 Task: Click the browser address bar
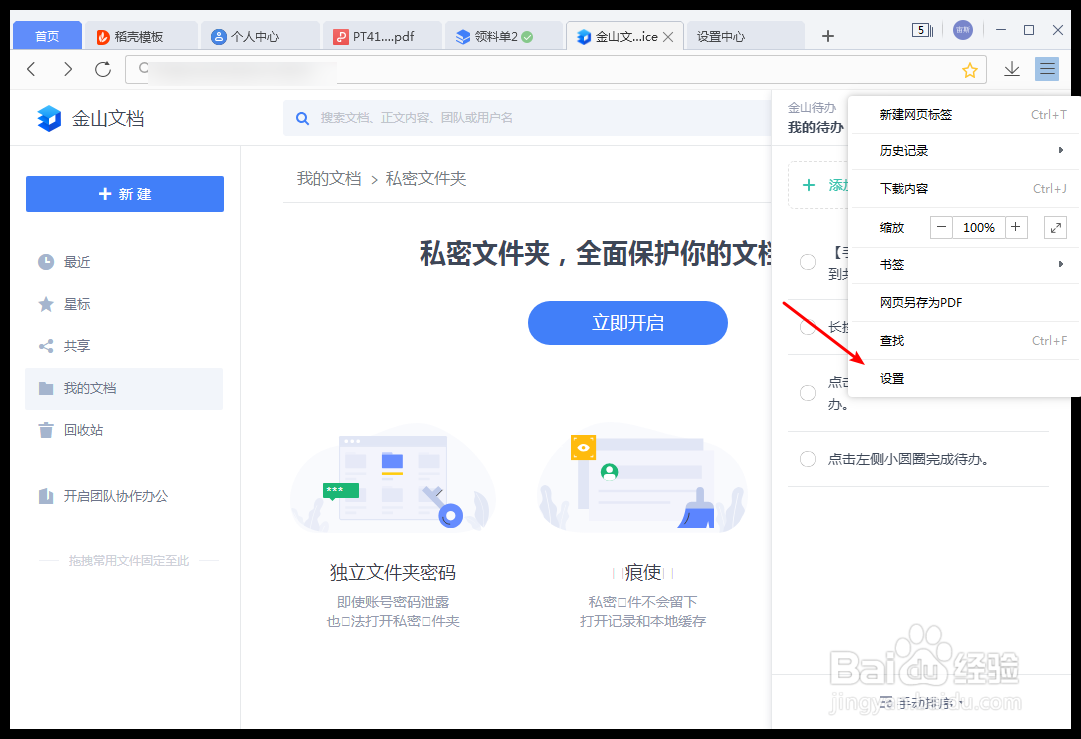click(555, 69)
